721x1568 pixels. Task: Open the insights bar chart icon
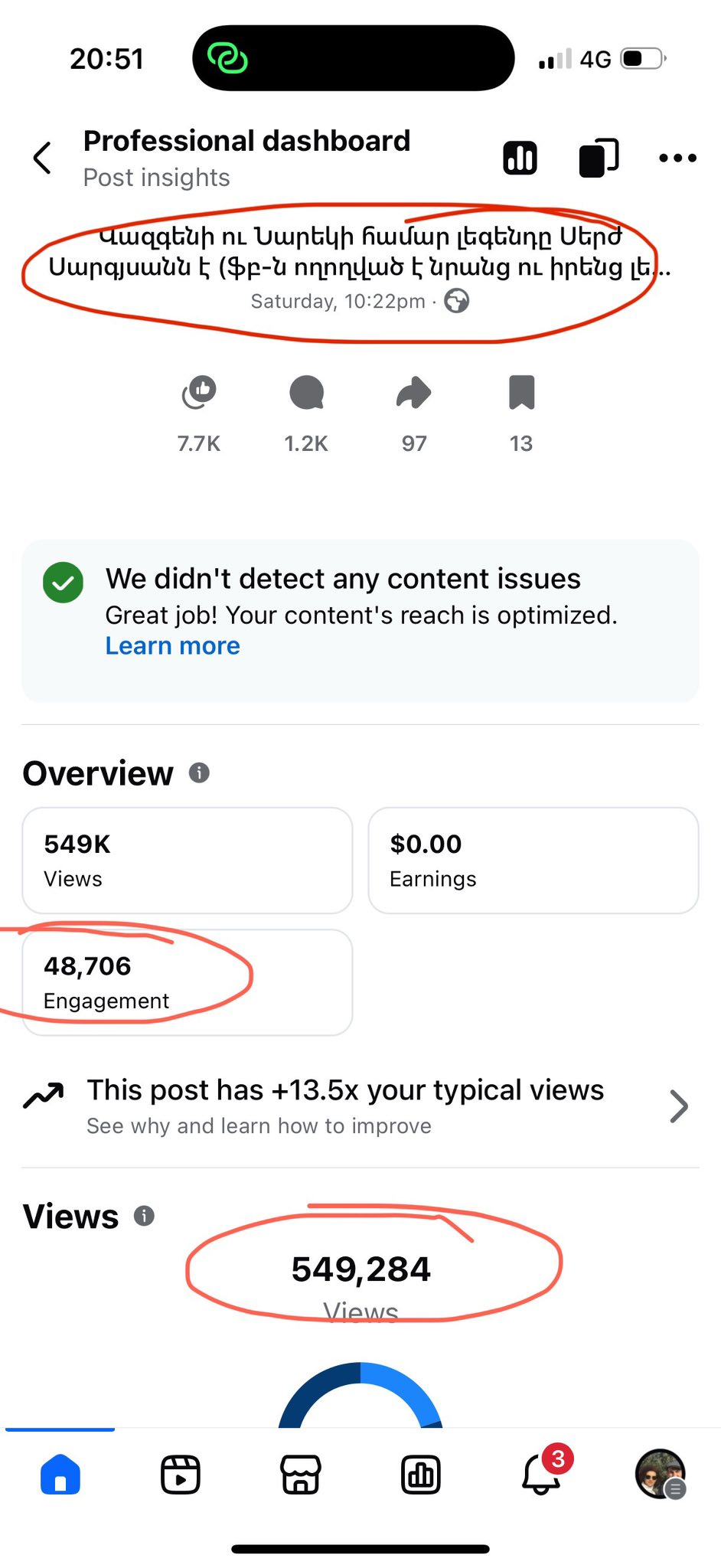click(x=520, y=158)
